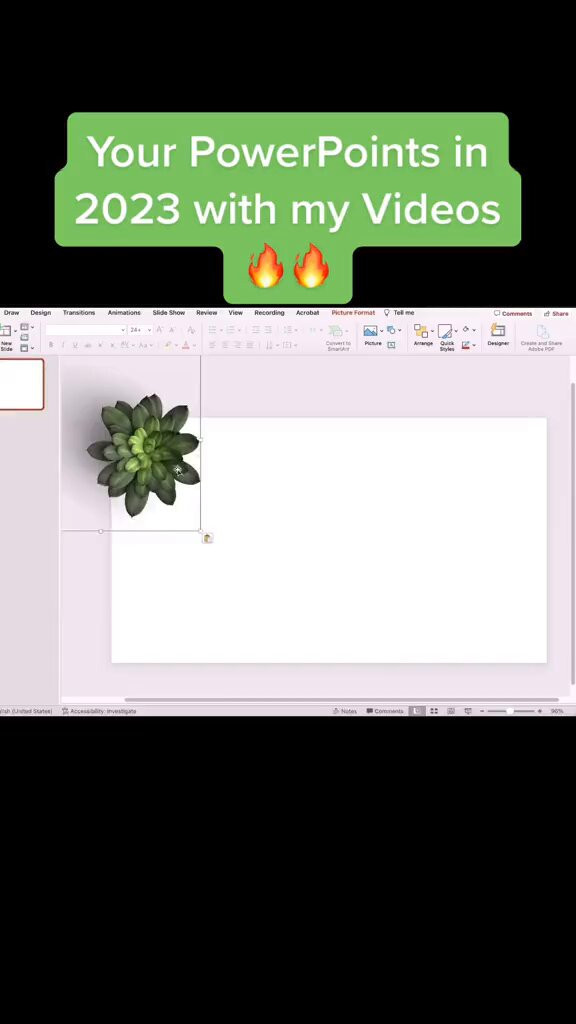Open the Draw ribbon tab
The image size is (576, 1024).
pyautogui.click(x=11, y=313)
